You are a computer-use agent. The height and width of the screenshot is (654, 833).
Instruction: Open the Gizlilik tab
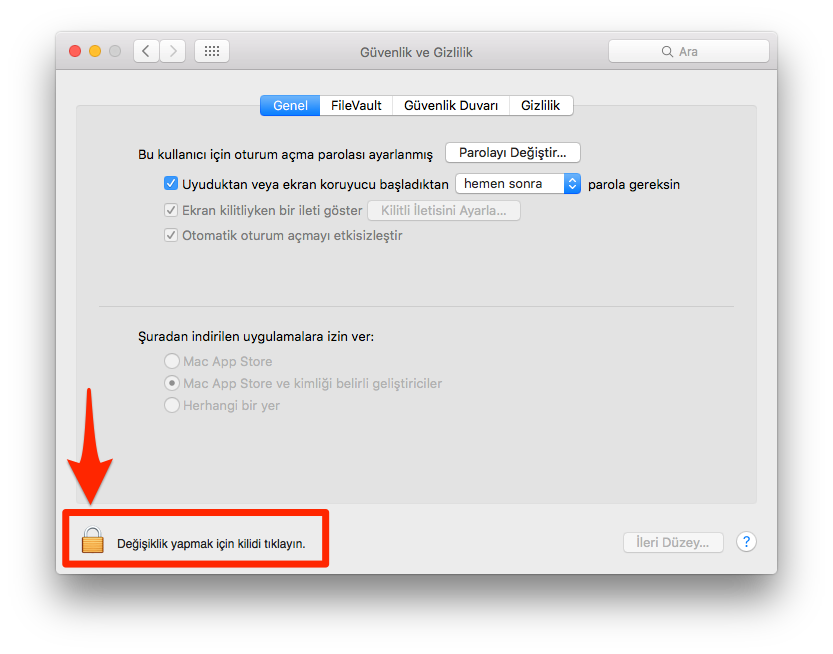pos(541,105)
